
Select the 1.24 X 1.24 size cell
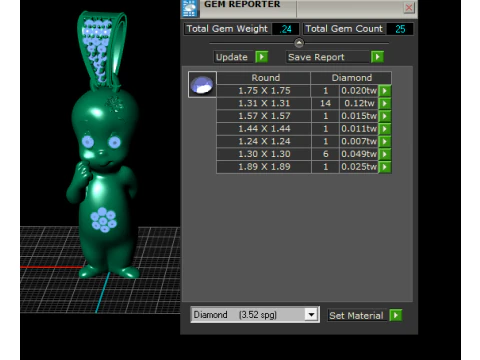(x=264, y=141)
